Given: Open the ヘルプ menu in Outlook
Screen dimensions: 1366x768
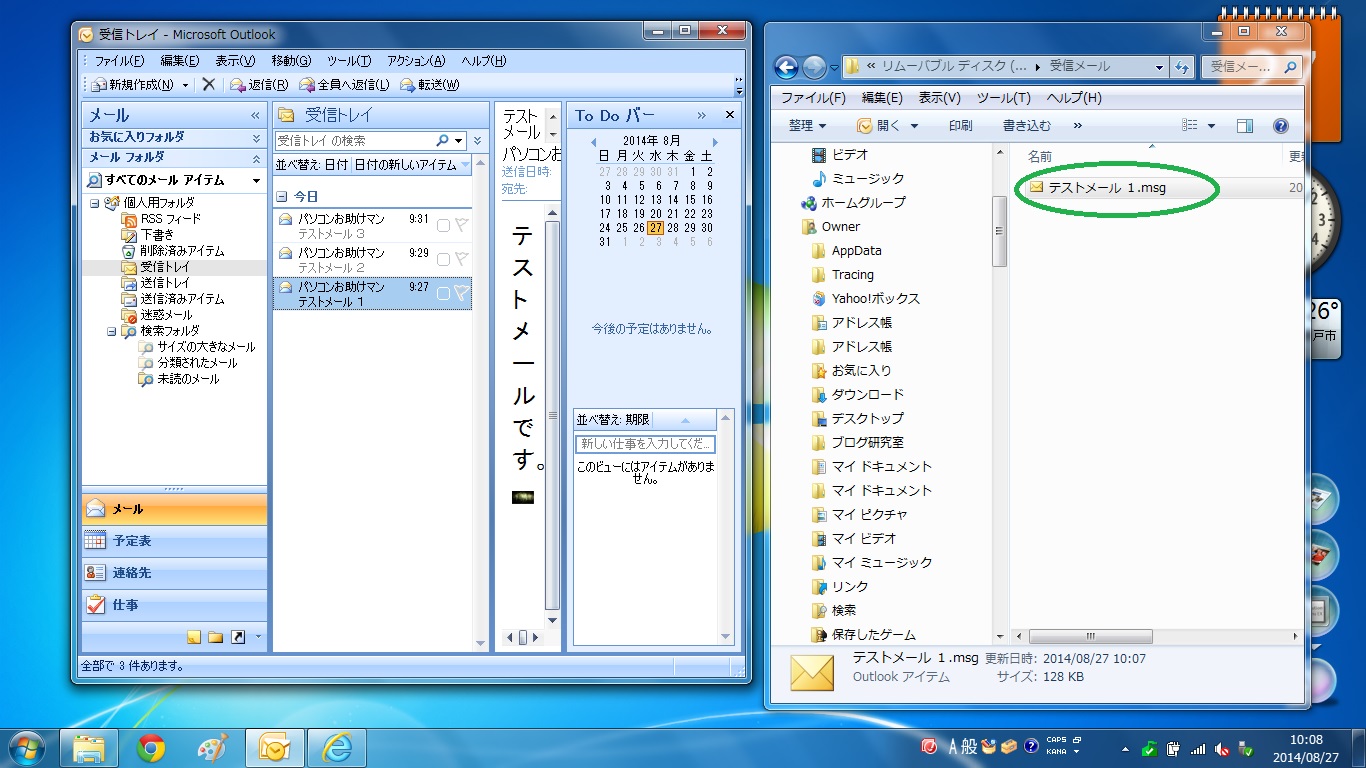Looking at the screenshot, I should tap(484, 61).
